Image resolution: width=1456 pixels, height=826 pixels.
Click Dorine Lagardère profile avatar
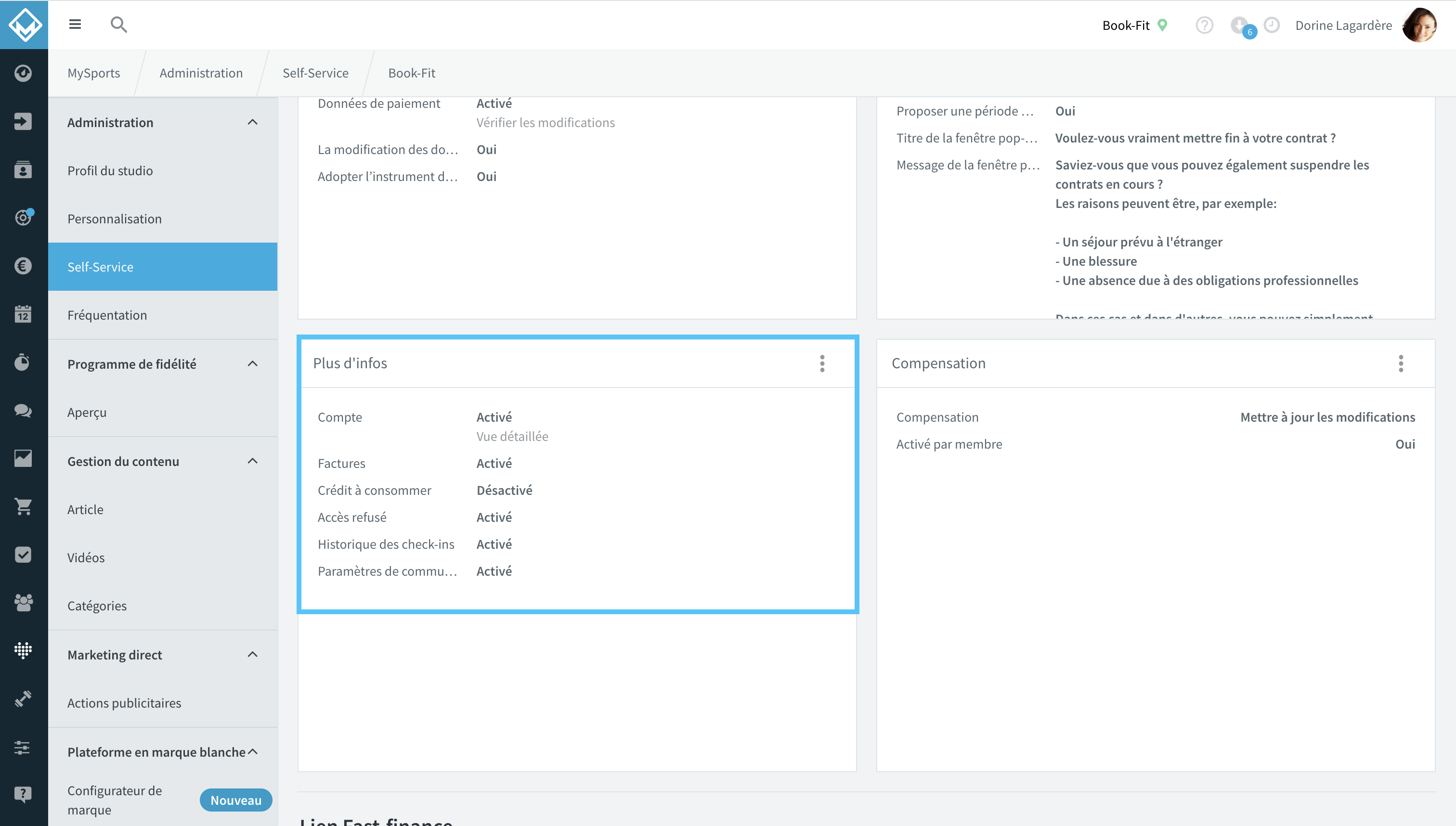(1420, 25)
